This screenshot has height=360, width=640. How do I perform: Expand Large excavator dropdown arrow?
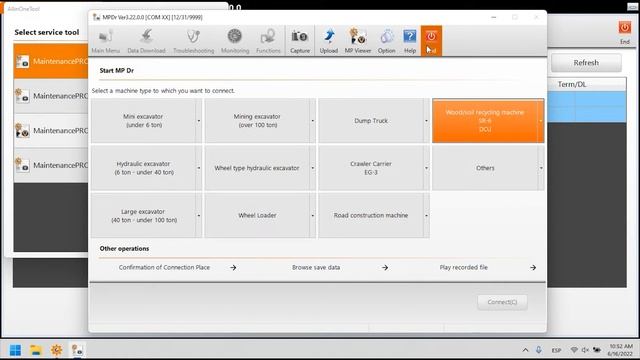pyautogui.click(x=199, y=216)
